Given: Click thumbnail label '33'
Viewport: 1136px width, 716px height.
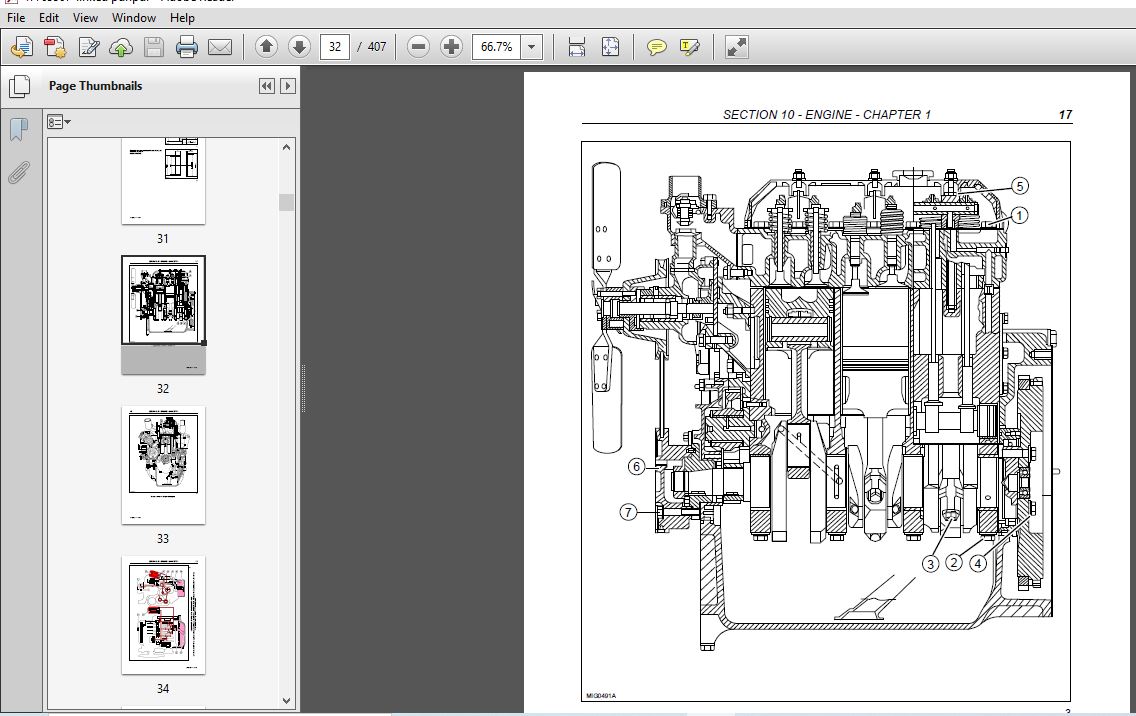Looking at the screenshot, I should click(x=163, y=538).
